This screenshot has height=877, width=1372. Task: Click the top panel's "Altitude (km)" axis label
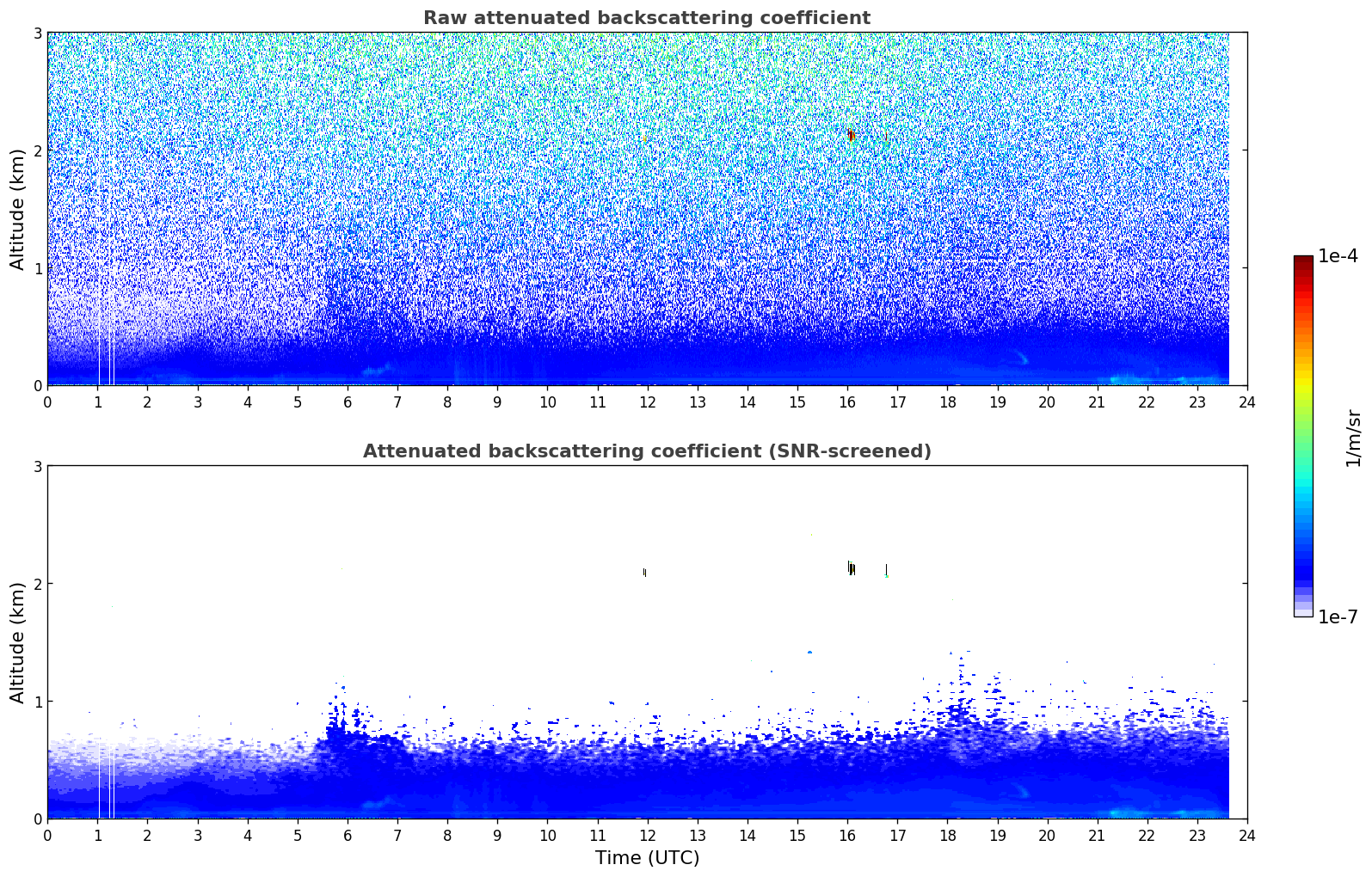point(17,209)
